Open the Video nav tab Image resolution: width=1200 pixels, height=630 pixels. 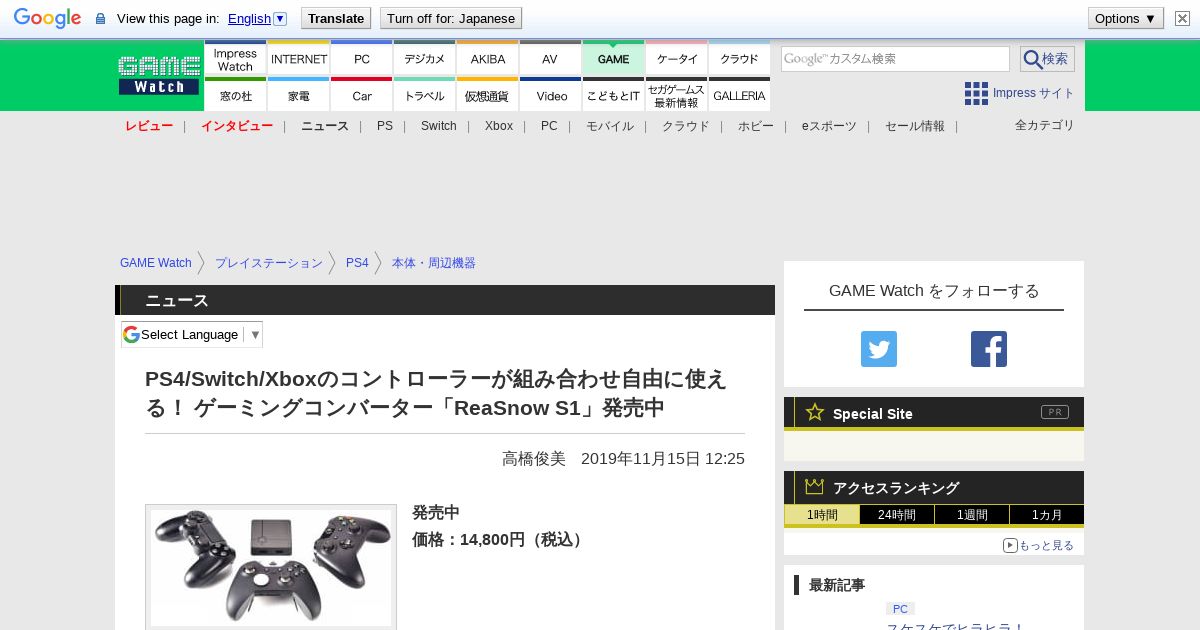coord(550,95)
